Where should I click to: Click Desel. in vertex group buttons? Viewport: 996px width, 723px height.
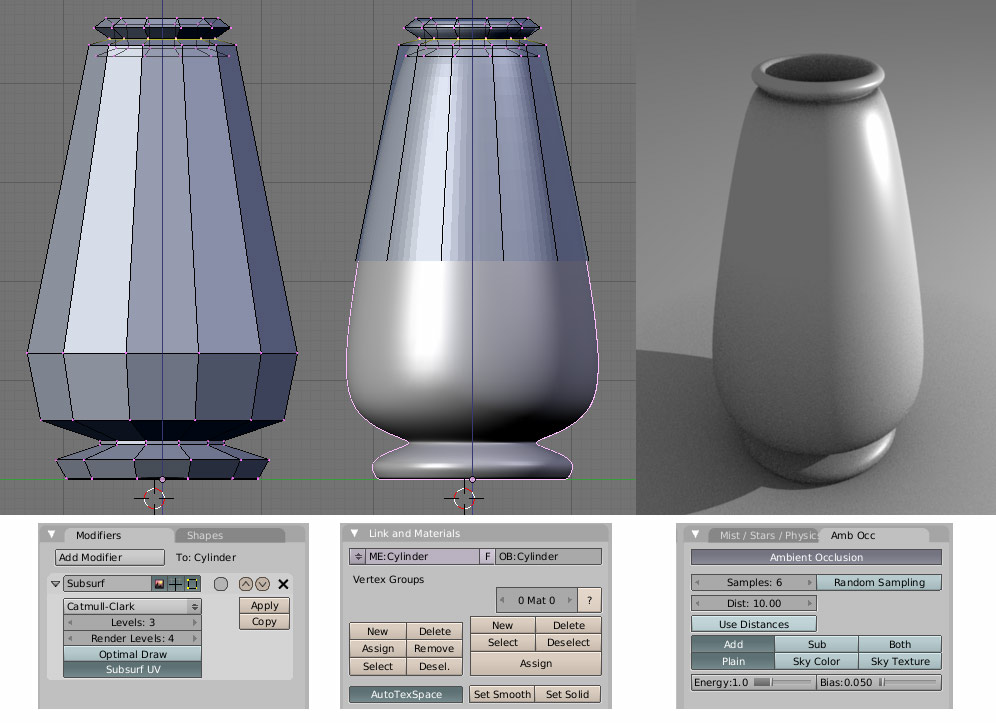(434, 666)
